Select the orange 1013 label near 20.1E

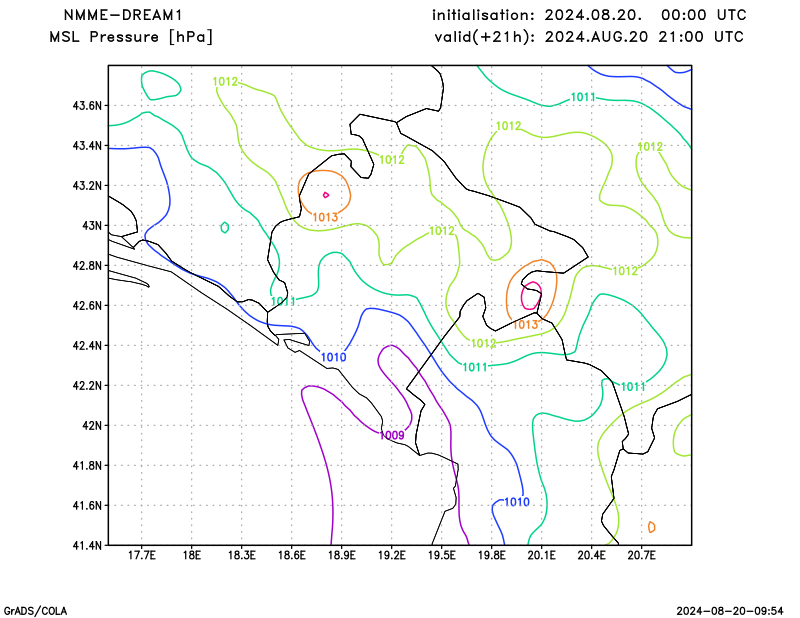click(525, 325)
